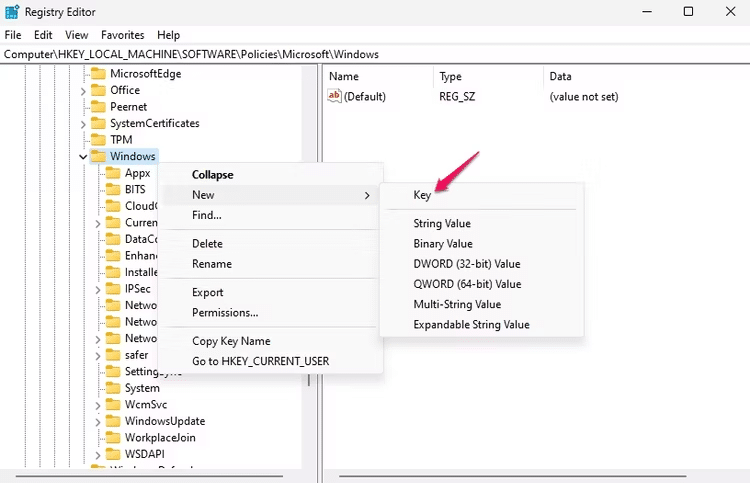Select the System key in the tree
The image size is (750, 483).
click(142, 388)
